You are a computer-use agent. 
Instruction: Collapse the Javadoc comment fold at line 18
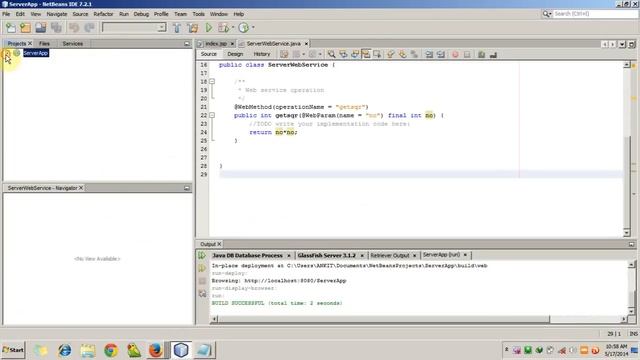point(212,81)
